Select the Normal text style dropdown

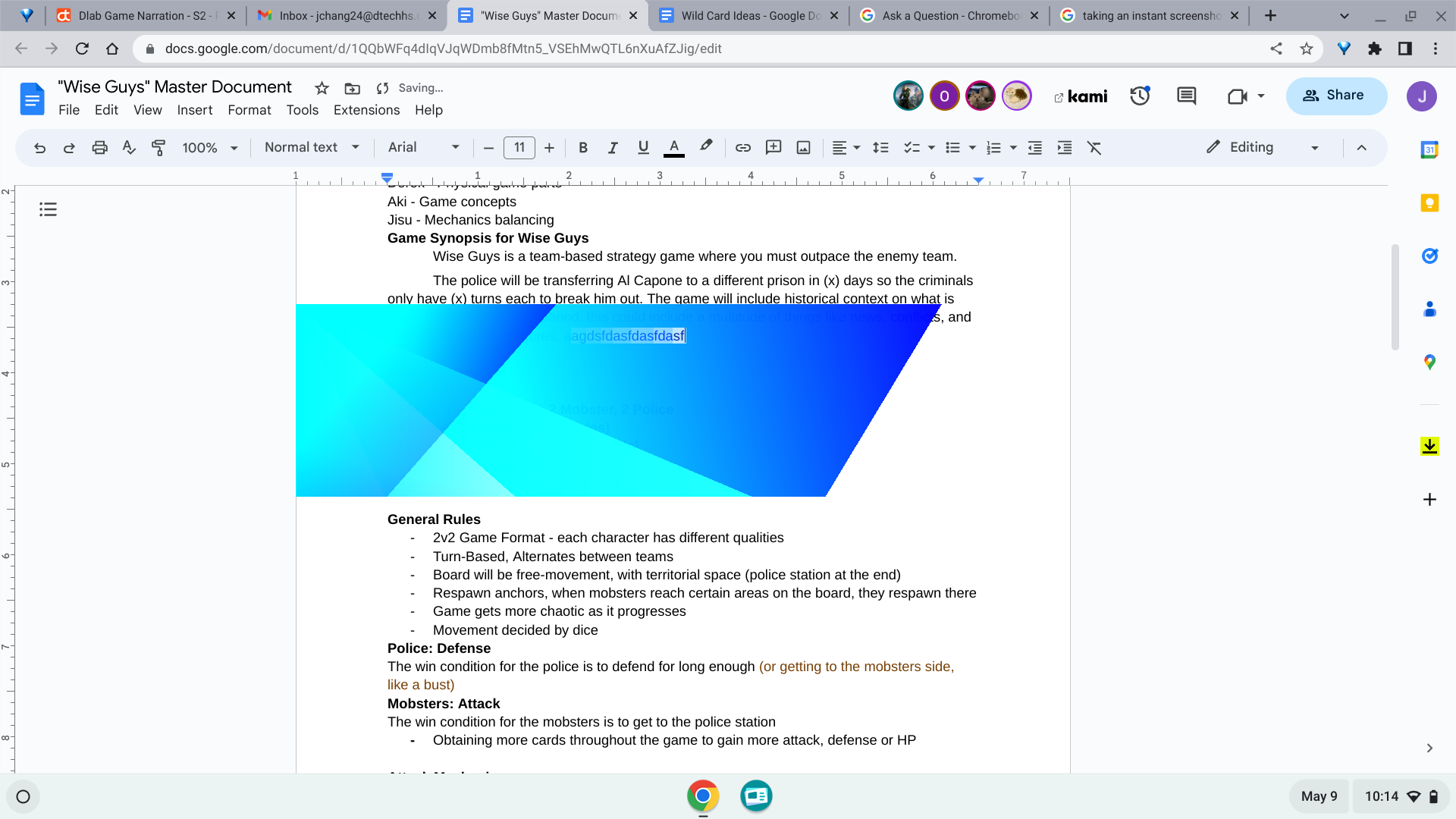pos(310,148)
